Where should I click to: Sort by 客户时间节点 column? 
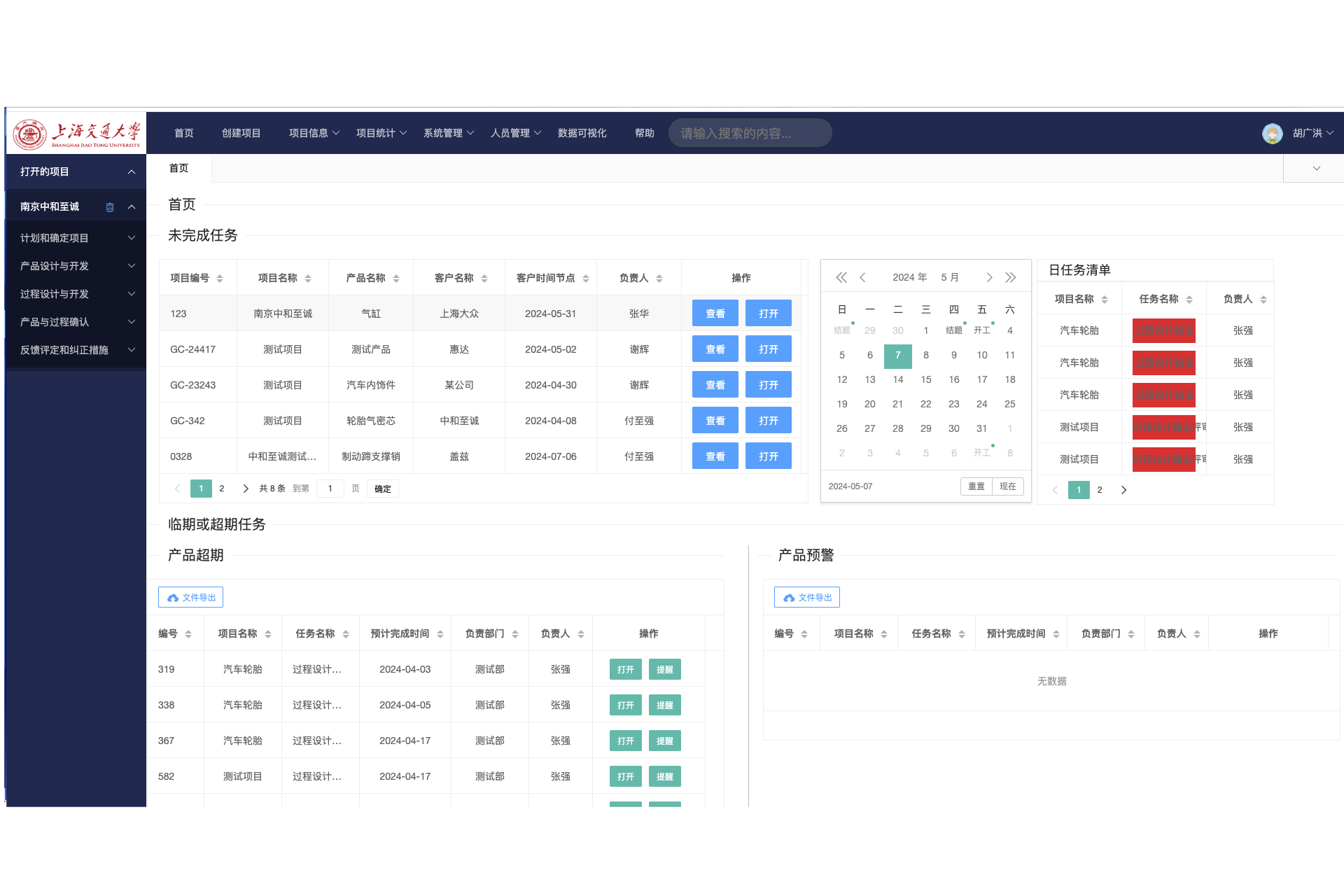tap(586, 279)
